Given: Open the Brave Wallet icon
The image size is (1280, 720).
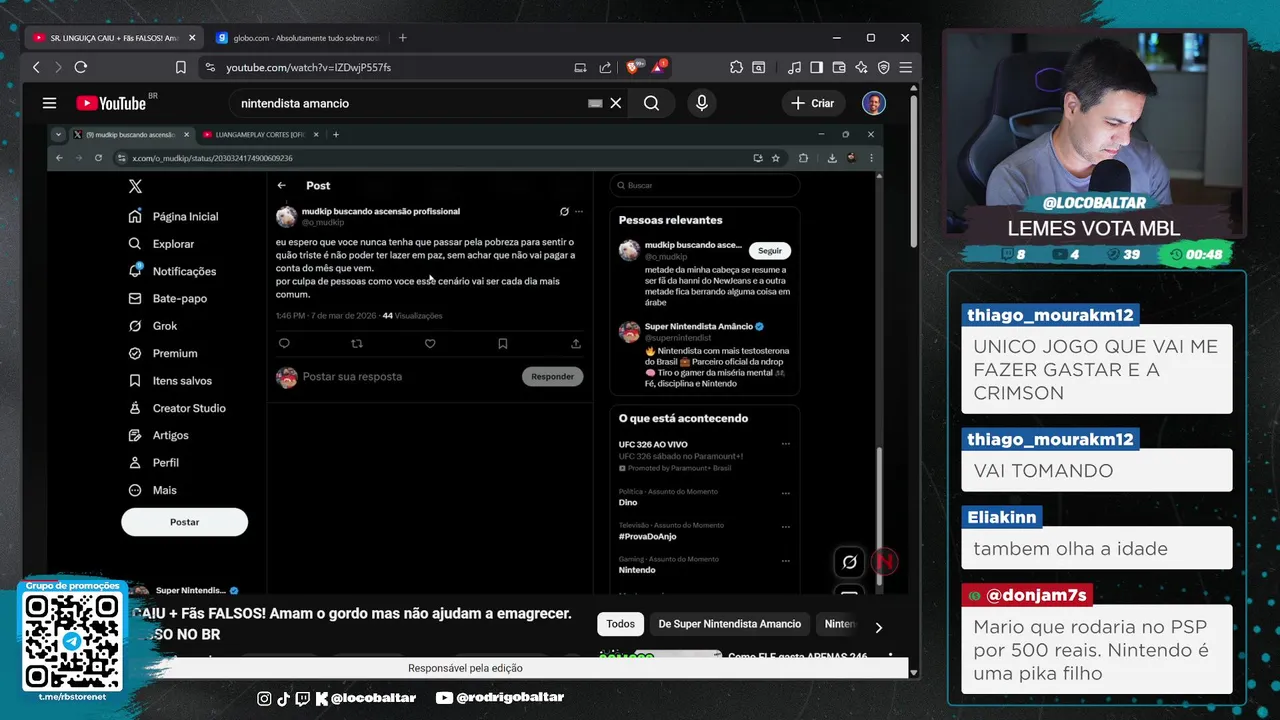Looking at the screenshot, I should click(839, 67).
